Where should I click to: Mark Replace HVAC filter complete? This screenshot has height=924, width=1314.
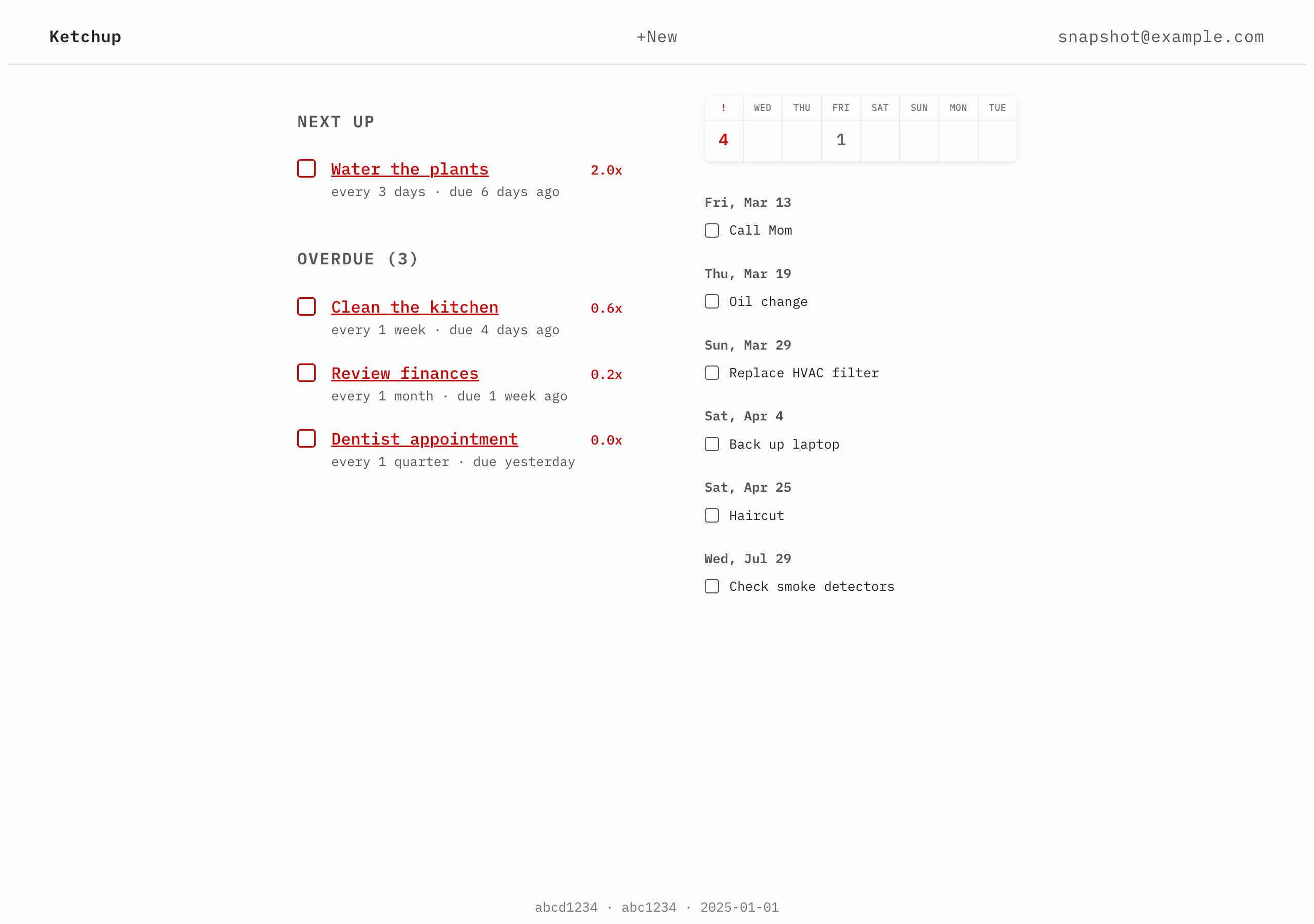tap(711, 373)
